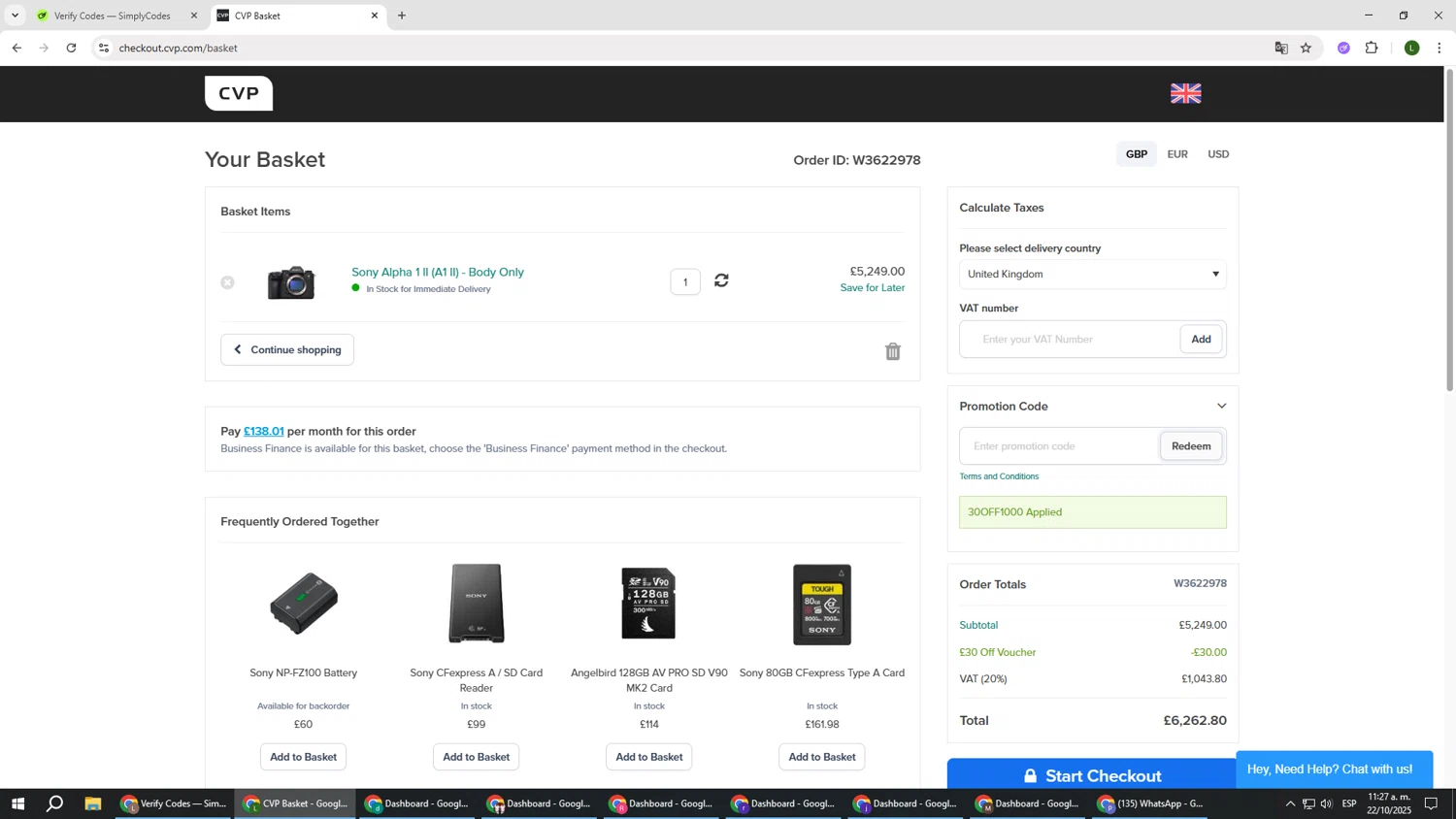1456x819 pixels.
Task: Open Chrome profile avatar
Action: pyautogui.click(x=1412, y=48)
